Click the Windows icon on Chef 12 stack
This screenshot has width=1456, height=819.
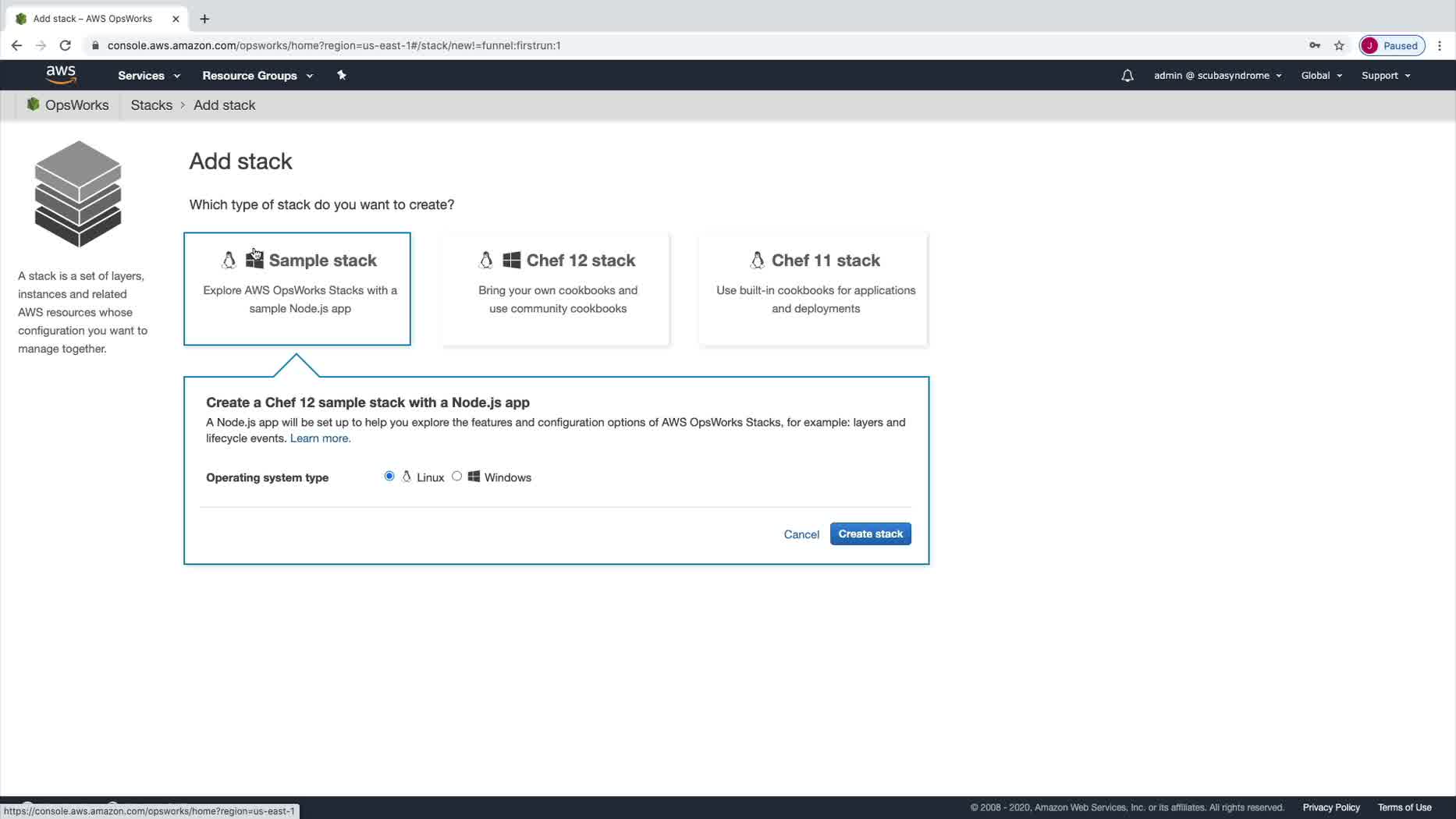click(512, 260)
